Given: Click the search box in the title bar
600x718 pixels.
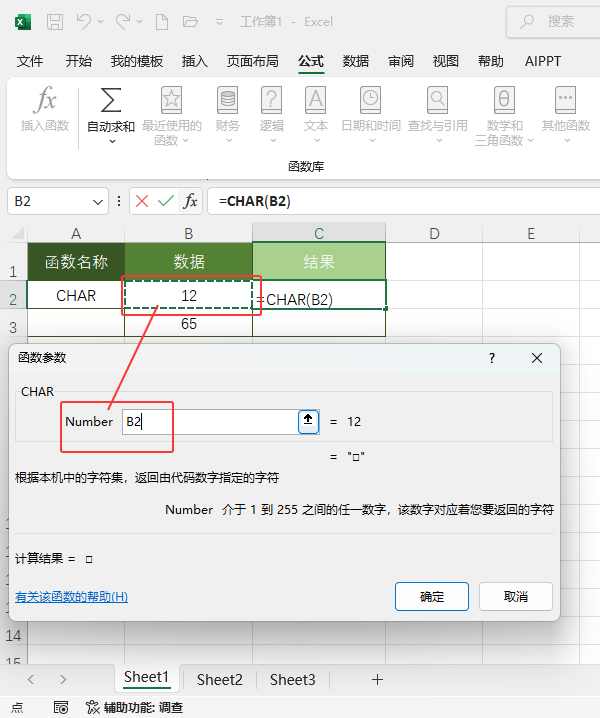Looking at the screenshot, I should pyautogui.click(x=553, y=22).
